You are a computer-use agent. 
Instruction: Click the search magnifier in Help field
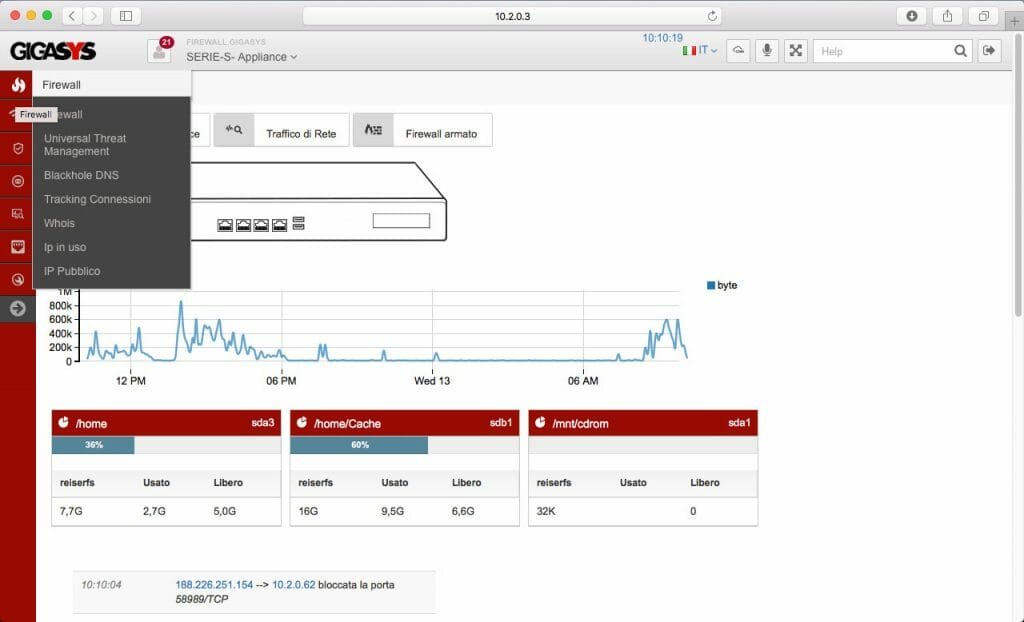pos(960,51)
